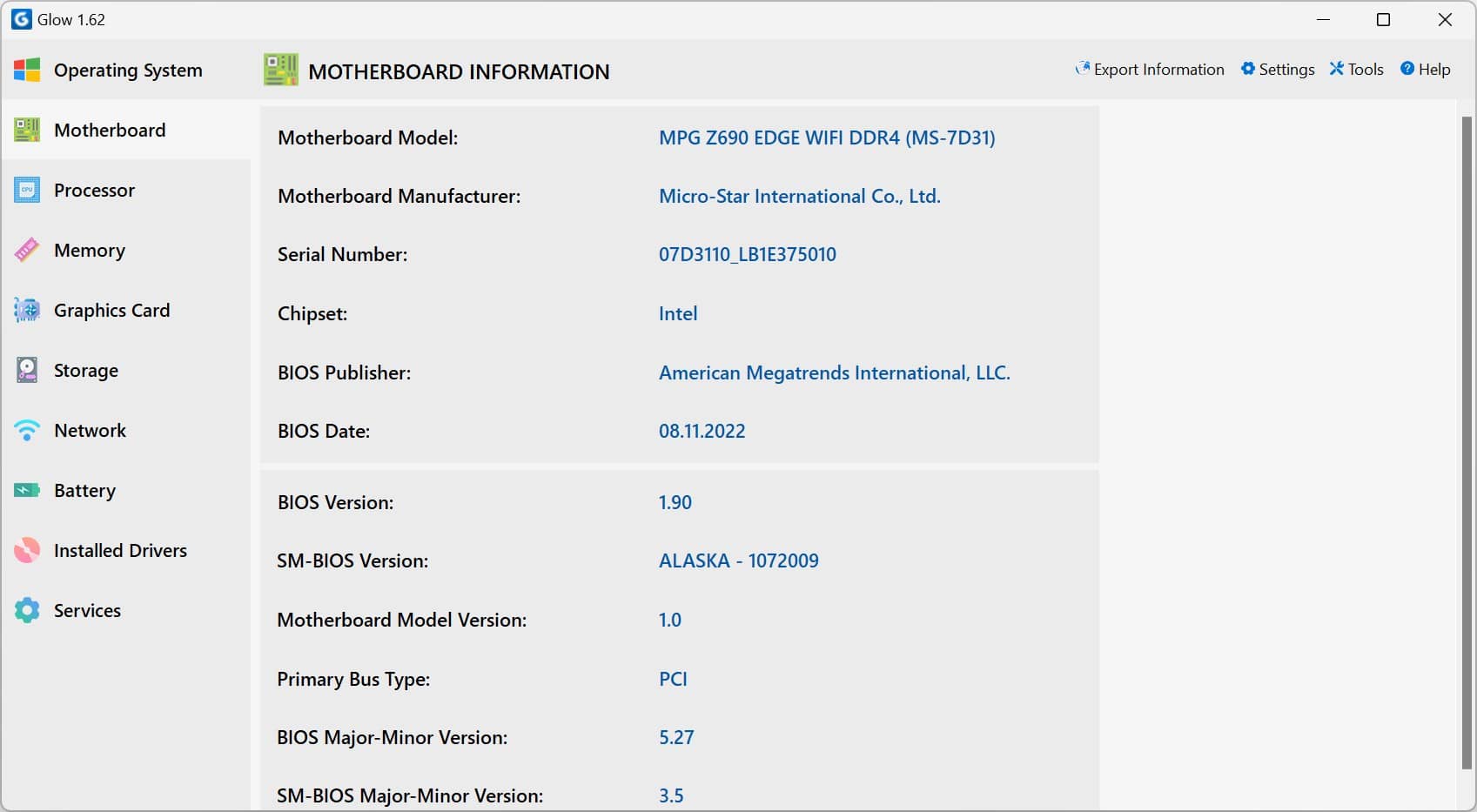Click American Megatrends International, LLC. value
This screenshot has height=812, width=1477.
[x=835, y=372]
